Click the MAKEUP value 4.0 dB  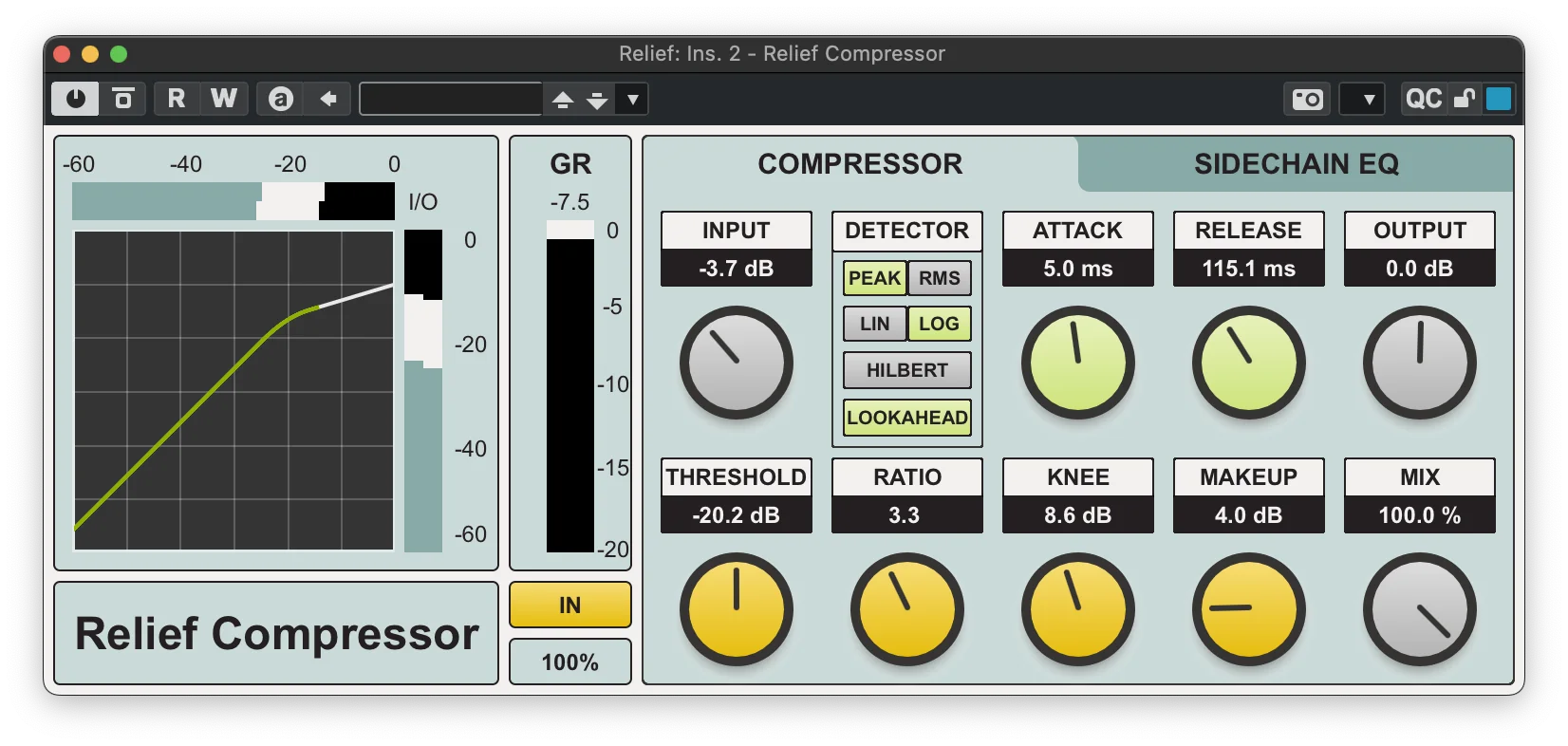[x=1249, y=515]
